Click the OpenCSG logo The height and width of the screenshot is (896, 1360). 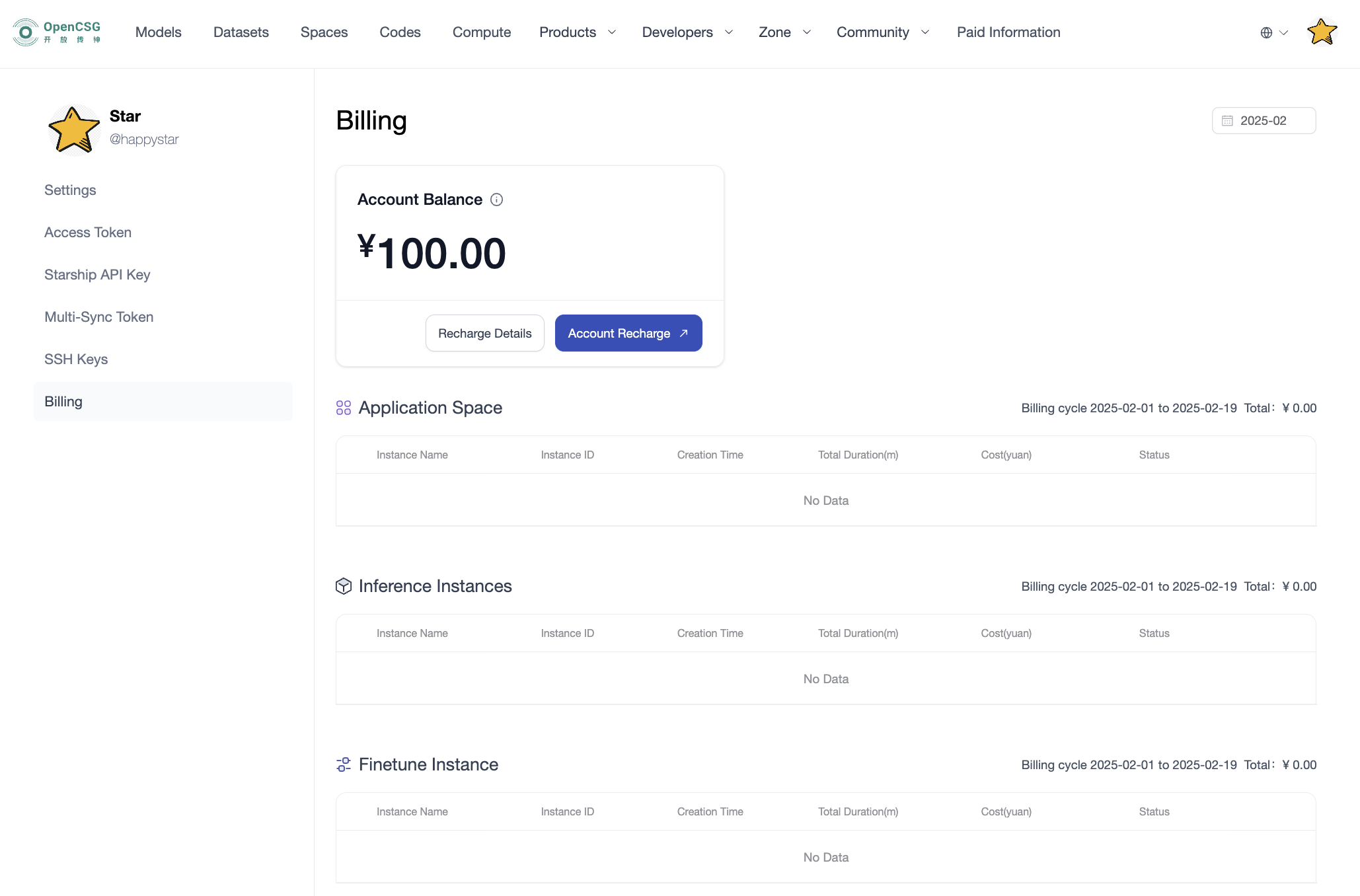pos(57,32)
